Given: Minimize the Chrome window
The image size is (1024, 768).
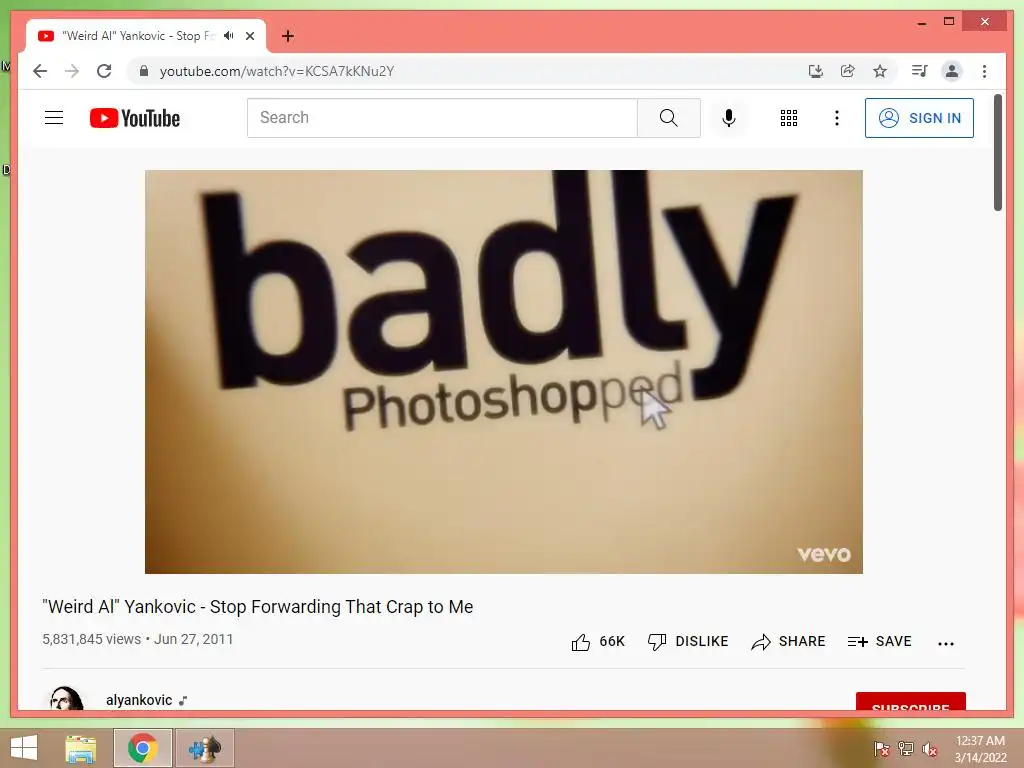Looking at the screenshot, I should point(922,22).
